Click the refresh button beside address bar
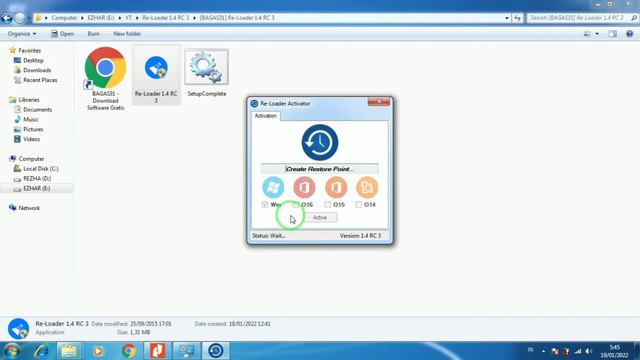The width and height of the screenshot is (640, 360). (x=517, y=18)
